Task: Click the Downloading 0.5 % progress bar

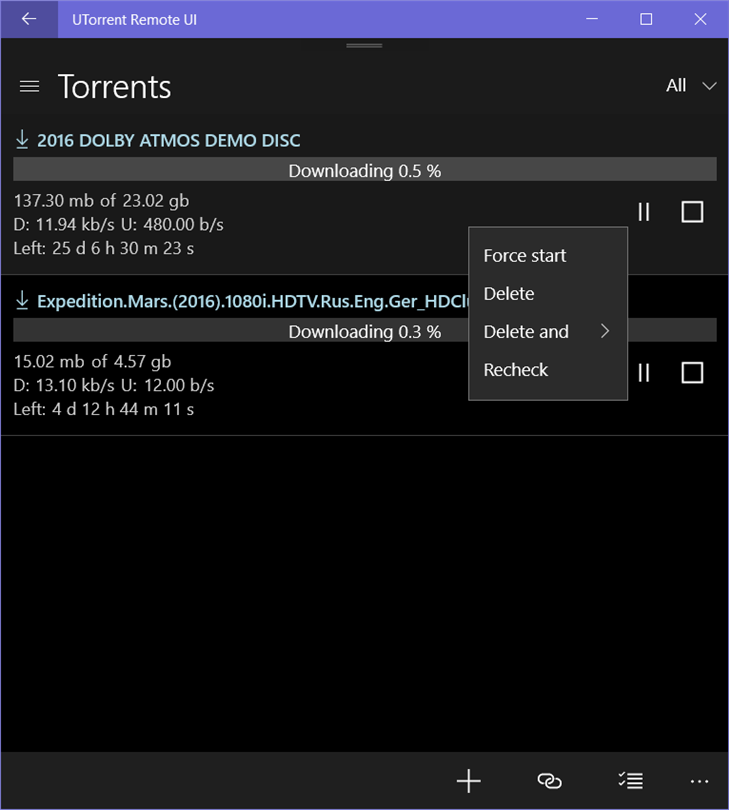Action: click(x=365, y=169)
